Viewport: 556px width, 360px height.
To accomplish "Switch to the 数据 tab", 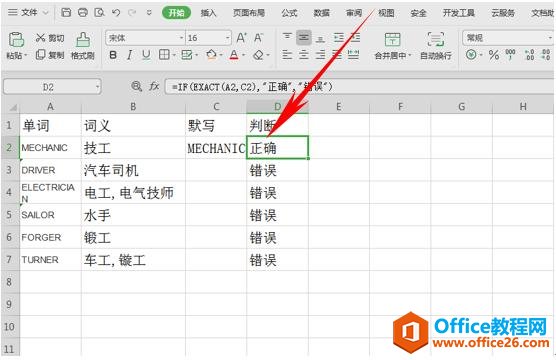I will coord(322,13).
